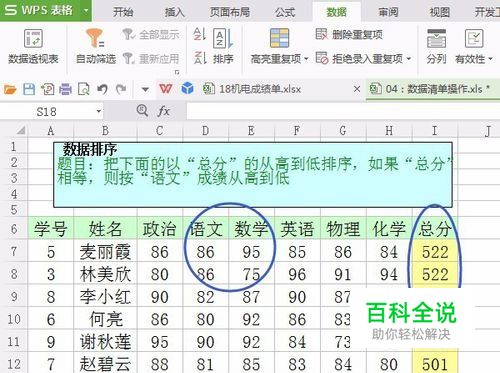500x373 pixels.
Task: Click the redo arrow icon
Action: tap(121, 89)
